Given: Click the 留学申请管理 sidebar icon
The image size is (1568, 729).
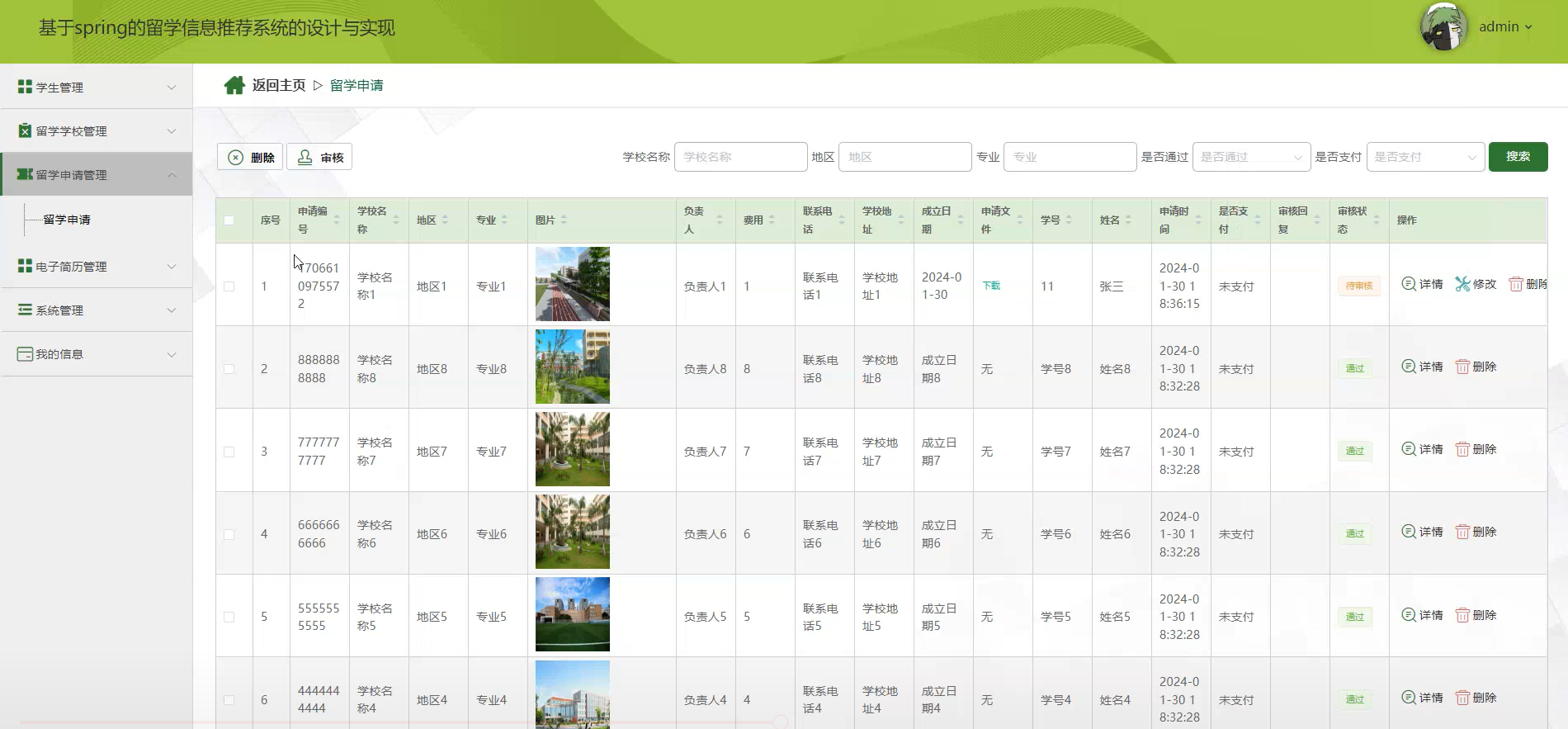Looking at the screenshot, I should tap(25, 174).
